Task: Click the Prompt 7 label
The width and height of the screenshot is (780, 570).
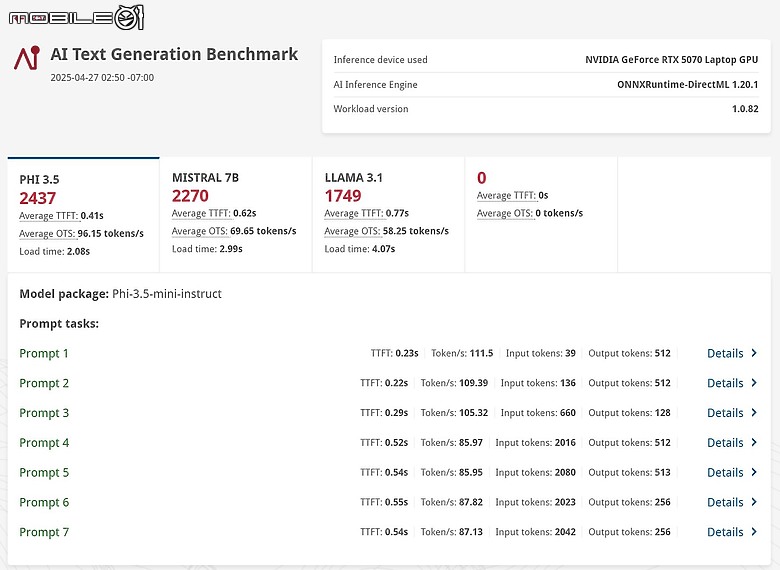Action: pyautogui.click(x=44, y=533)
